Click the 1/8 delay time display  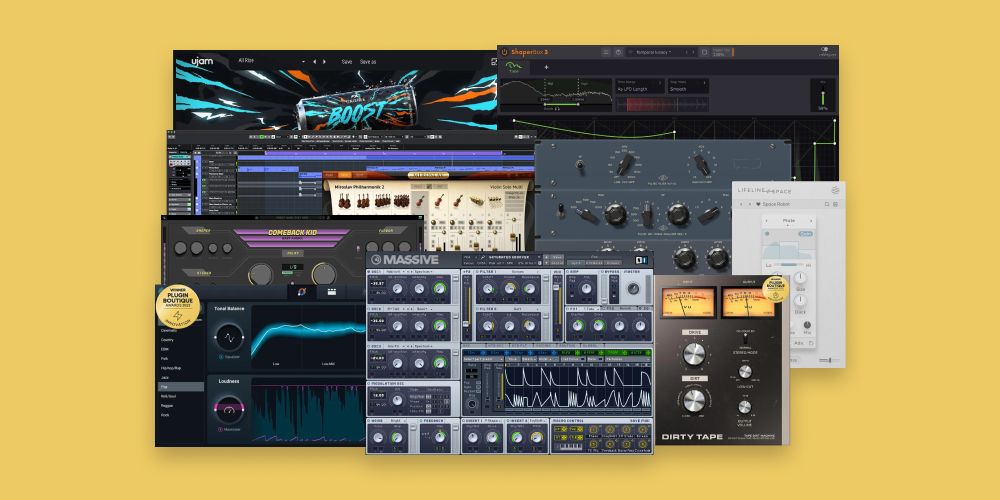pyautogui.click(x=293, y=267)
